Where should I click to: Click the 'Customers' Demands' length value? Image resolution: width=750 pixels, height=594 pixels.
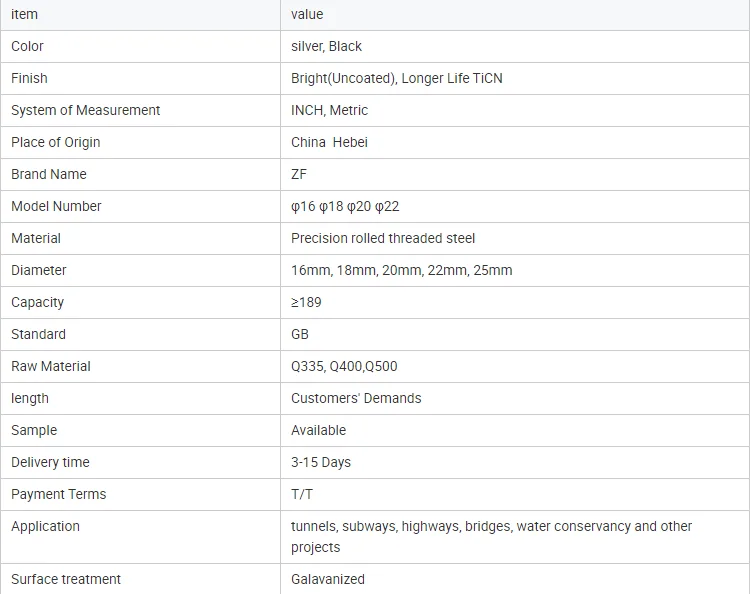(356, 398)
